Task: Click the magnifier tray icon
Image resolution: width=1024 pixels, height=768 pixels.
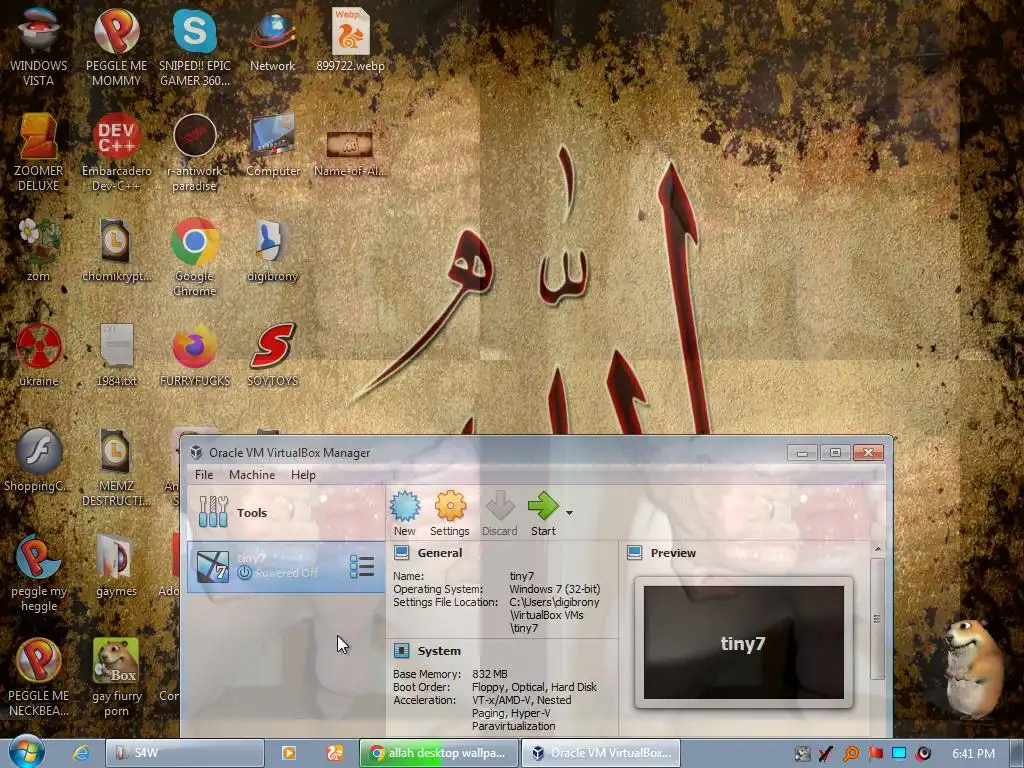Action: (851, 754)
